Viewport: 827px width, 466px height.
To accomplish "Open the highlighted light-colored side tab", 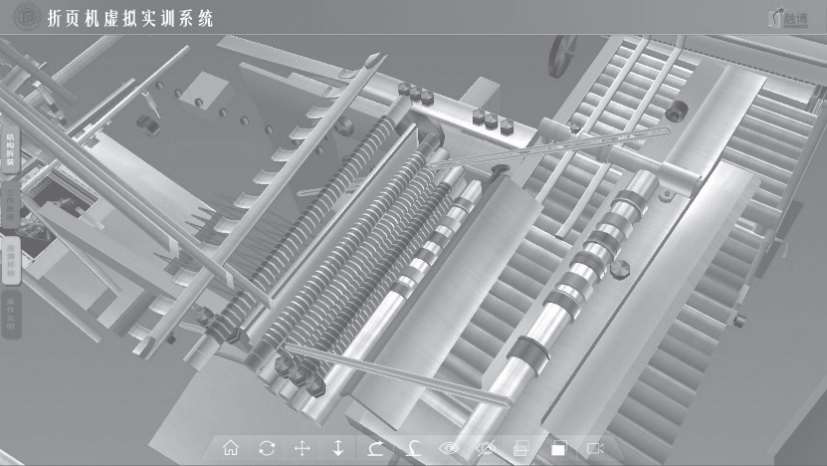I will [11, 259].
